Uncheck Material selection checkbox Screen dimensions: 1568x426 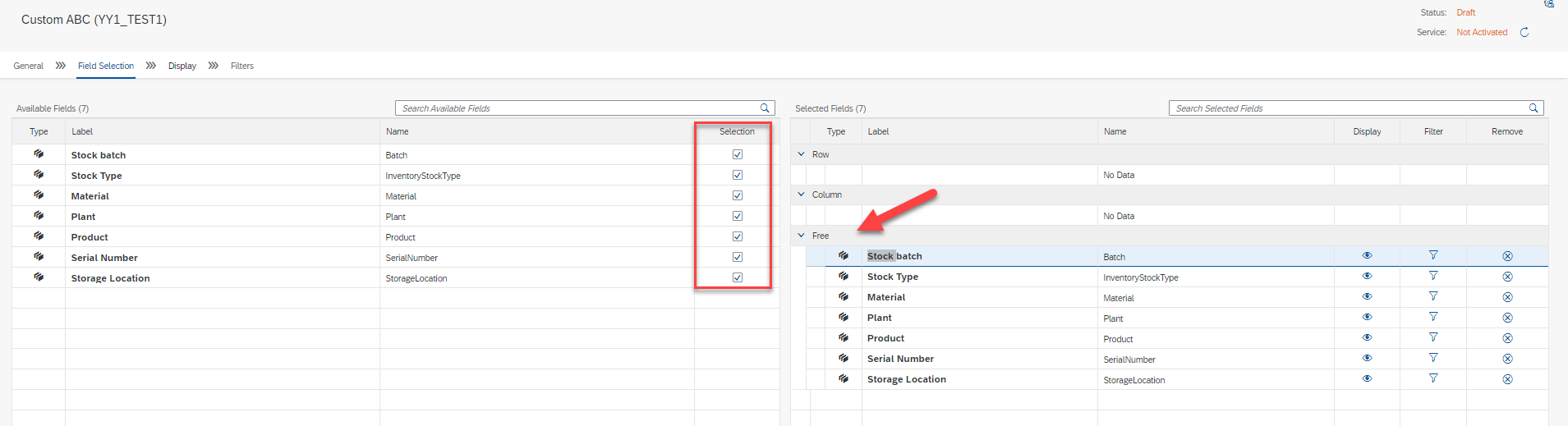click(x=738, y=195)
